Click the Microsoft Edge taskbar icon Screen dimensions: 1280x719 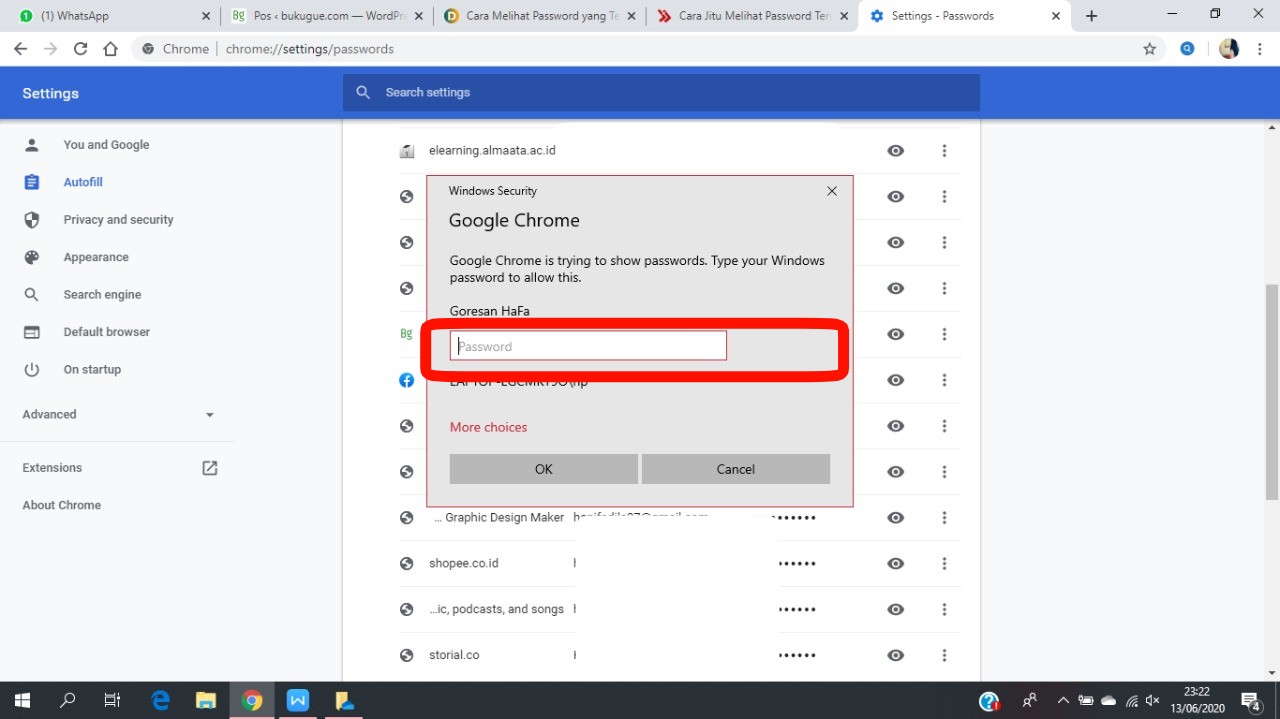160,700
